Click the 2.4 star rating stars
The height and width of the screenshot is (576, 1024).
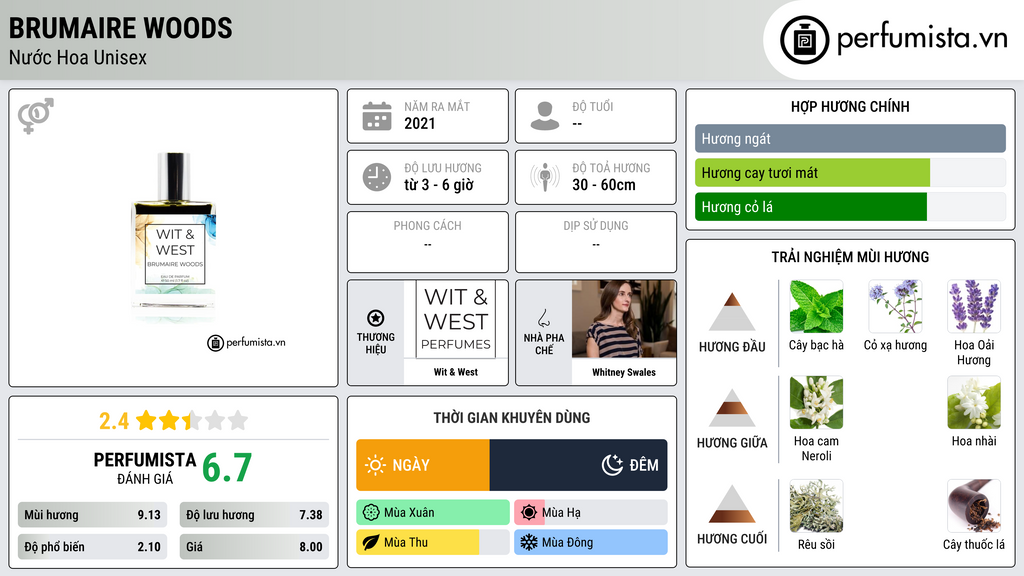[x=192, y=421]
